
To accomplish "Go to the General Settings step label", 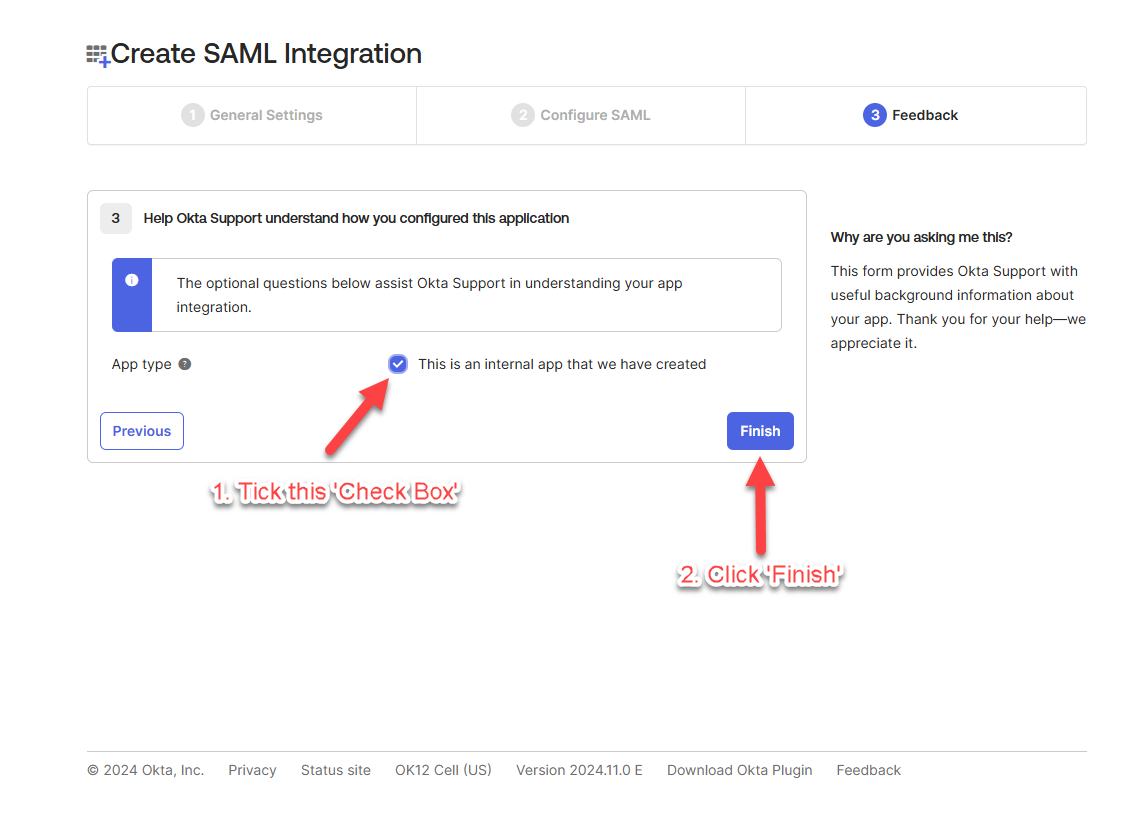I will coord(266,115).
